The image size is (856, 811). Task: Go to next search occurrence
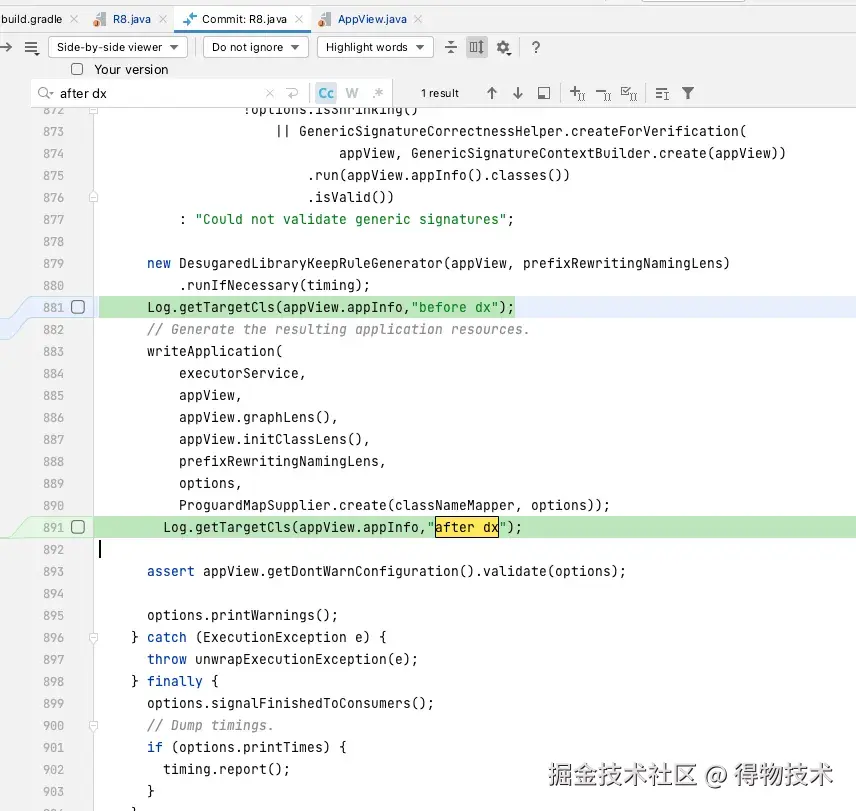click(x=518, y=93)
